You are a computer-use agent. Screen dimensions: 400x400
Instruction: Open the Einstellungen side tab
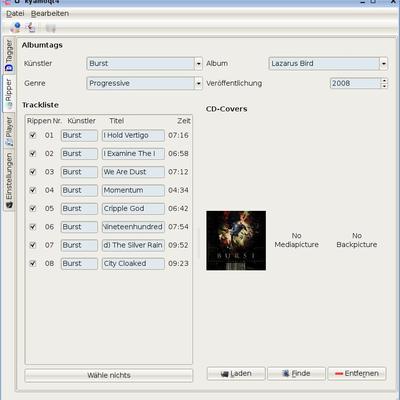point(9,180)
